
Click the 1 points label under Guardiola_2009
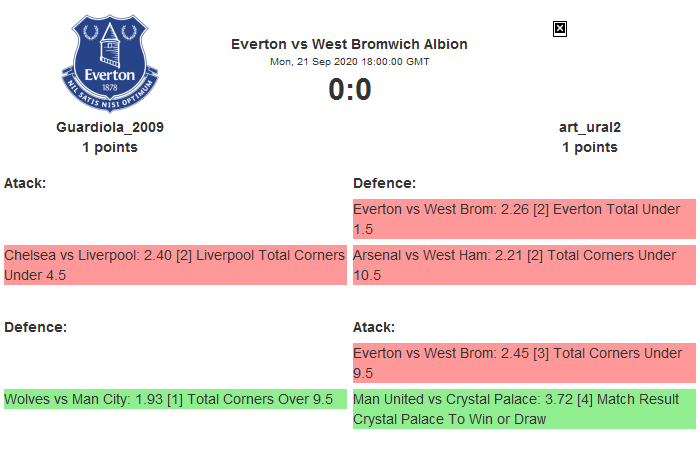110,147
